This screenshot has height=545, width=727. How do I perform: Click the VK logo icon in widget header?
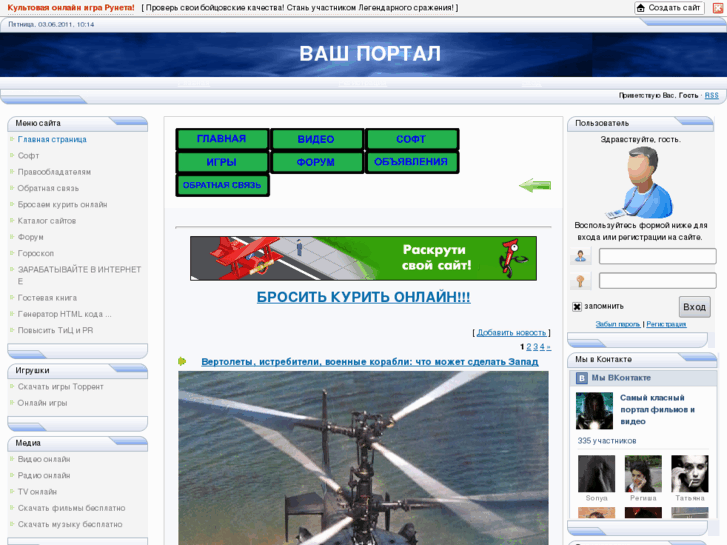581,378
